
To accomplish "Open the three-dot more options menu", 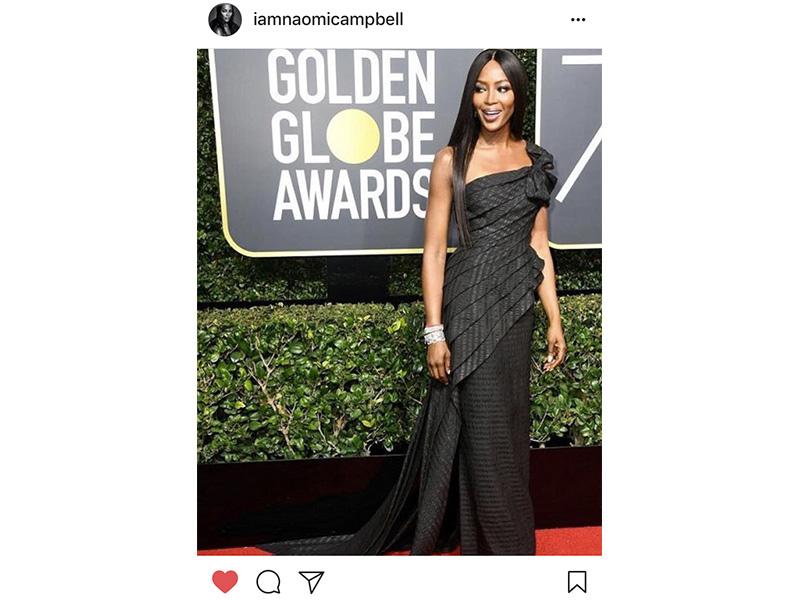I will (x=578, y=20).
